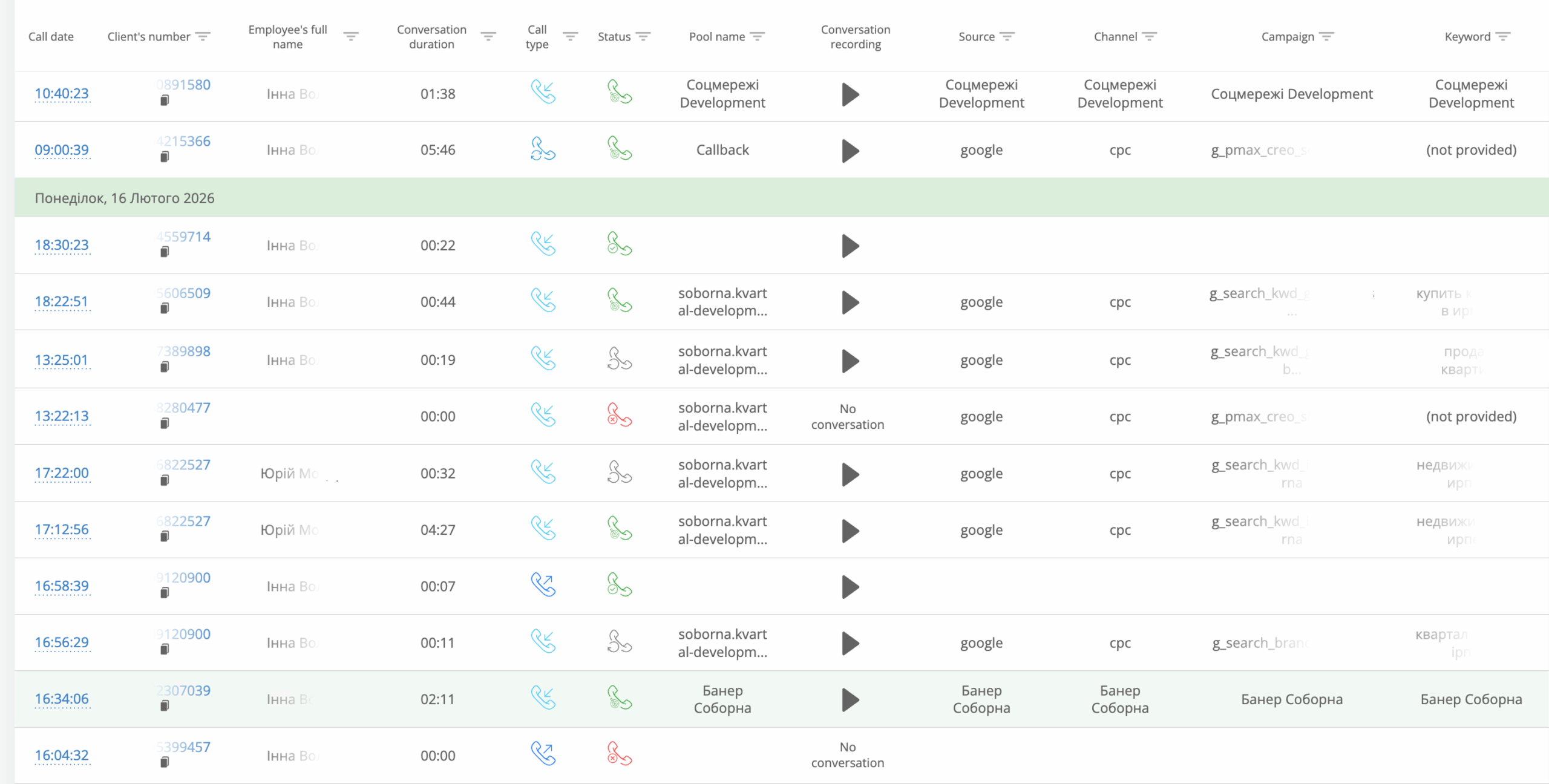The width and height of the screenshot is (1549, 784).
Task: Select the incoming call icon on 18:30:23 row
Action: click(543, 244)
